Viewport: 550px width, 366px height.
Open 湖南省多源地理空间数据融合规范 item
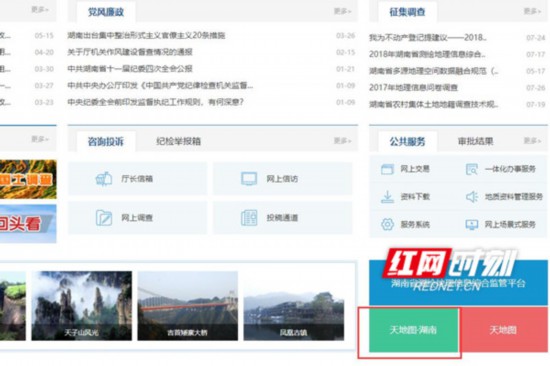[x=434, y=71]
